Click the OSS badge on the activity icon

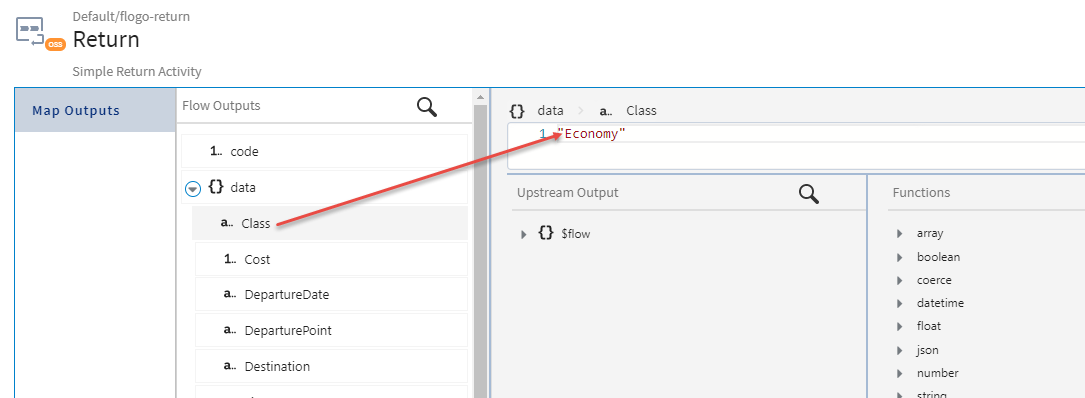pyautogui.click(x=55, y=44)
